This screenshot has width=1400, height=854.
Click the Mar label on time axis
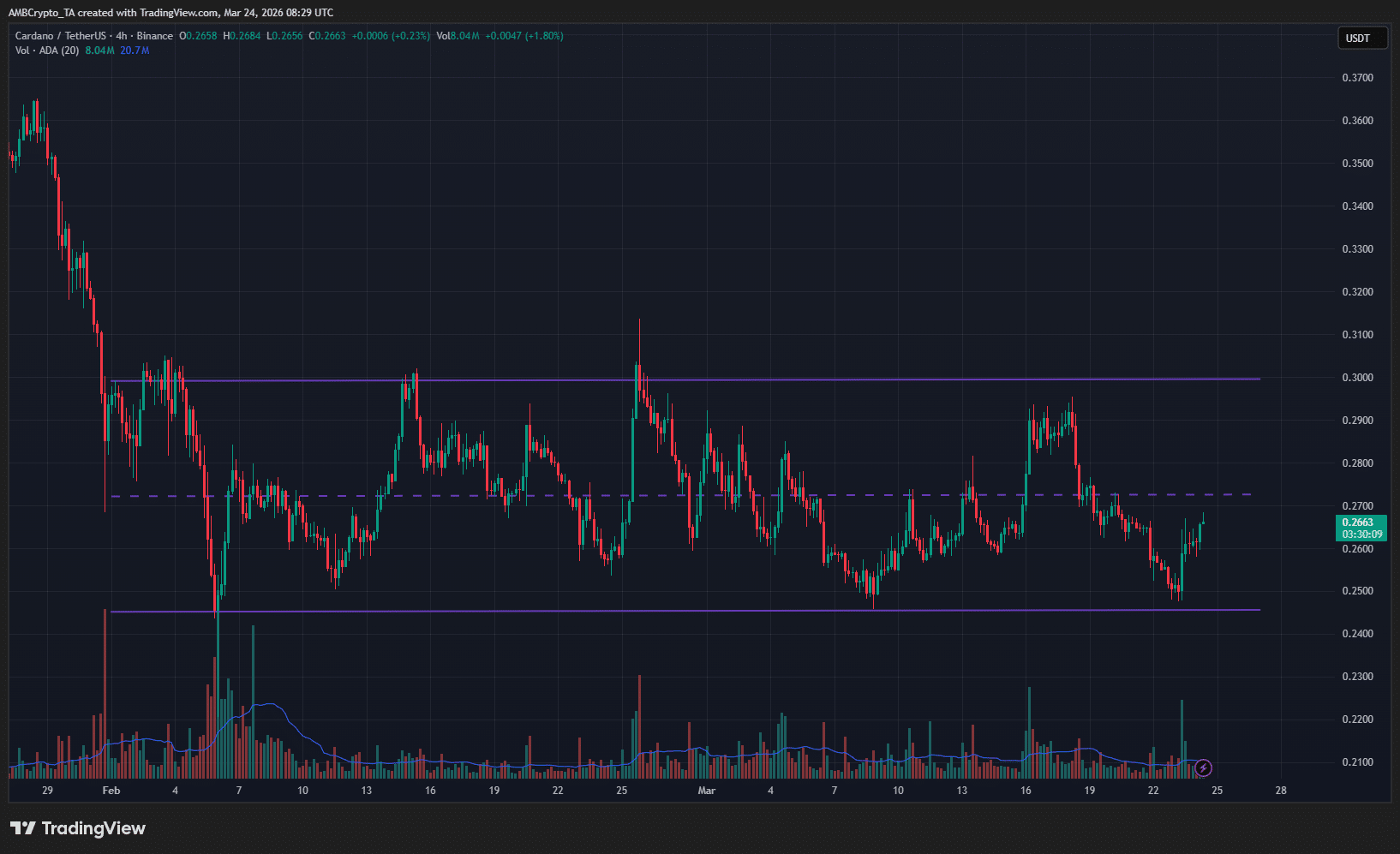pyautogui.click(x=706, y=791)
